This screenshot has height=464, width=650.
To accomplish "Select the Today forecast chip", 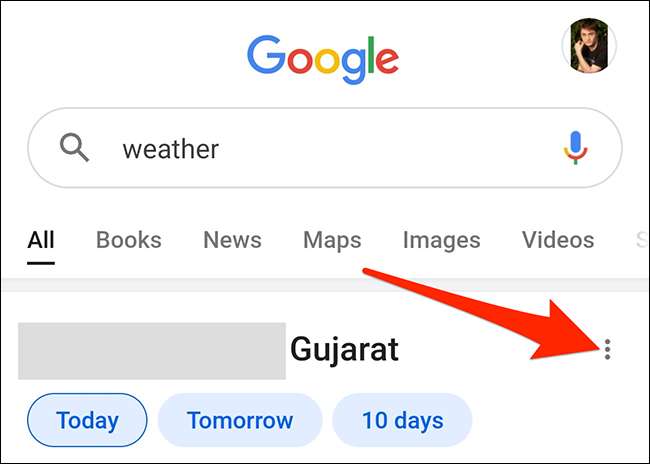I will [87, 420].
